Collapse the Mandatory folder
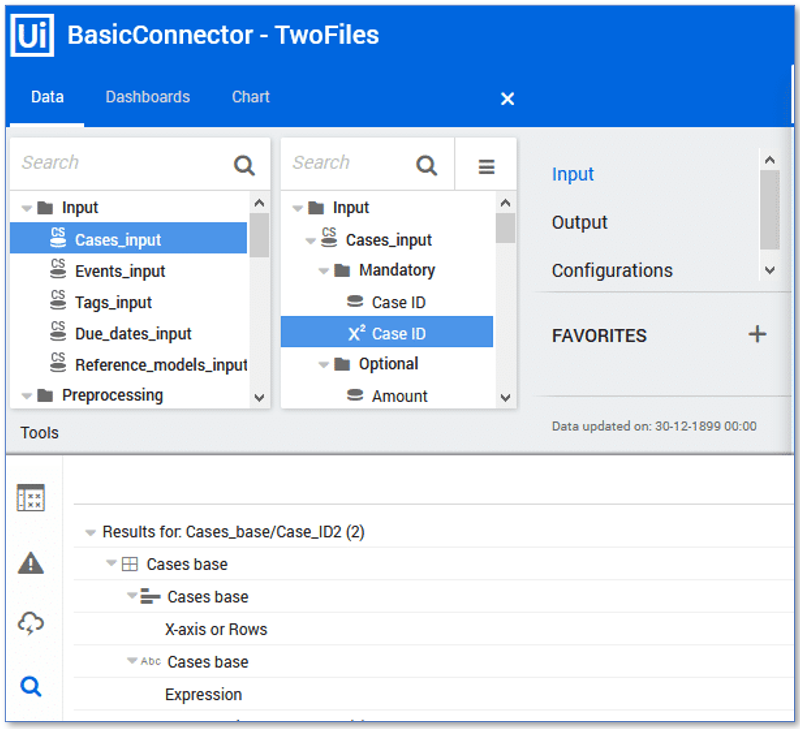 coord(324,271)
